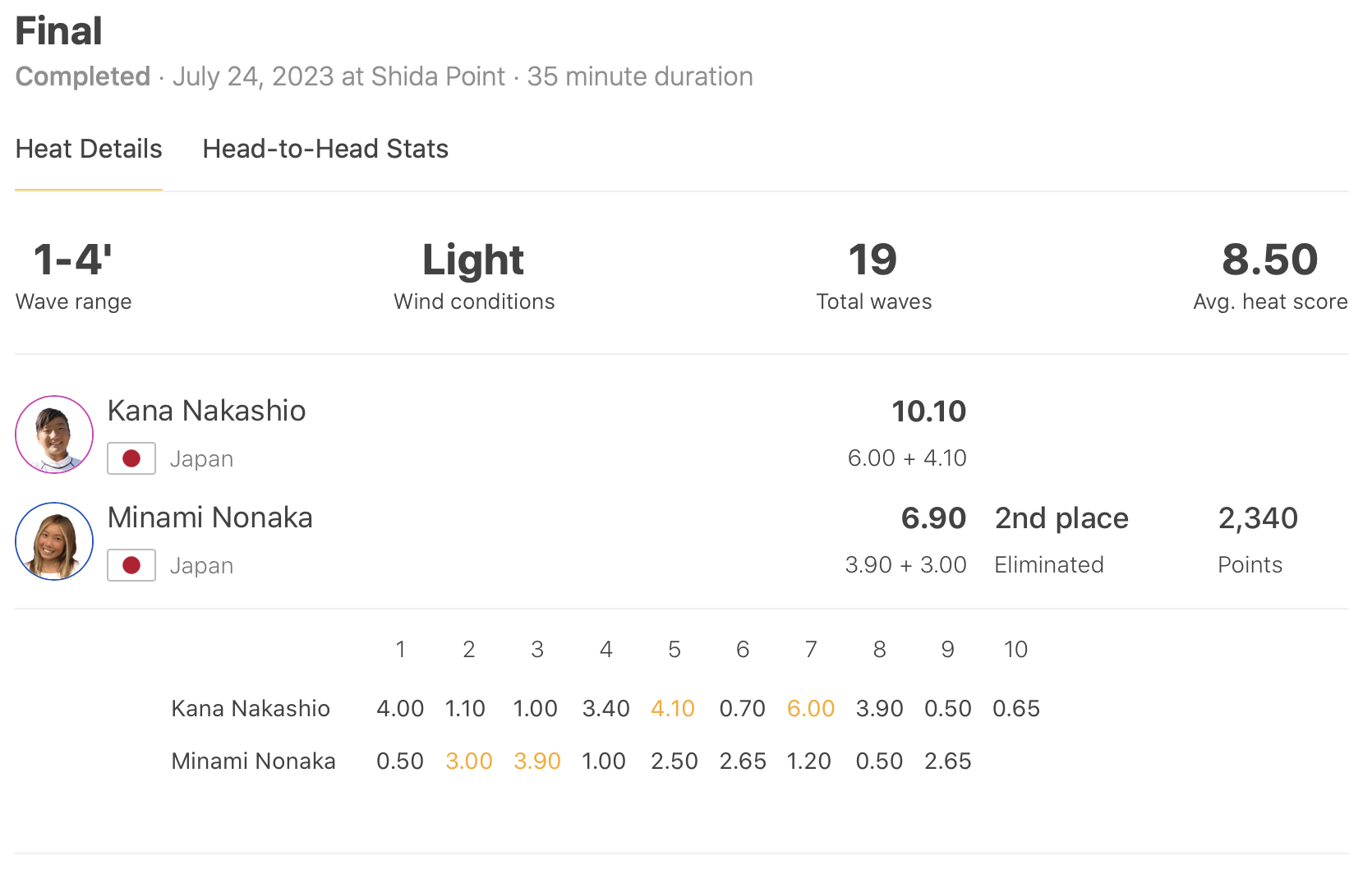This screenshot has height=874, width=1372.
Task: Click wave column number 10 header
Action: pos(1015,650)
